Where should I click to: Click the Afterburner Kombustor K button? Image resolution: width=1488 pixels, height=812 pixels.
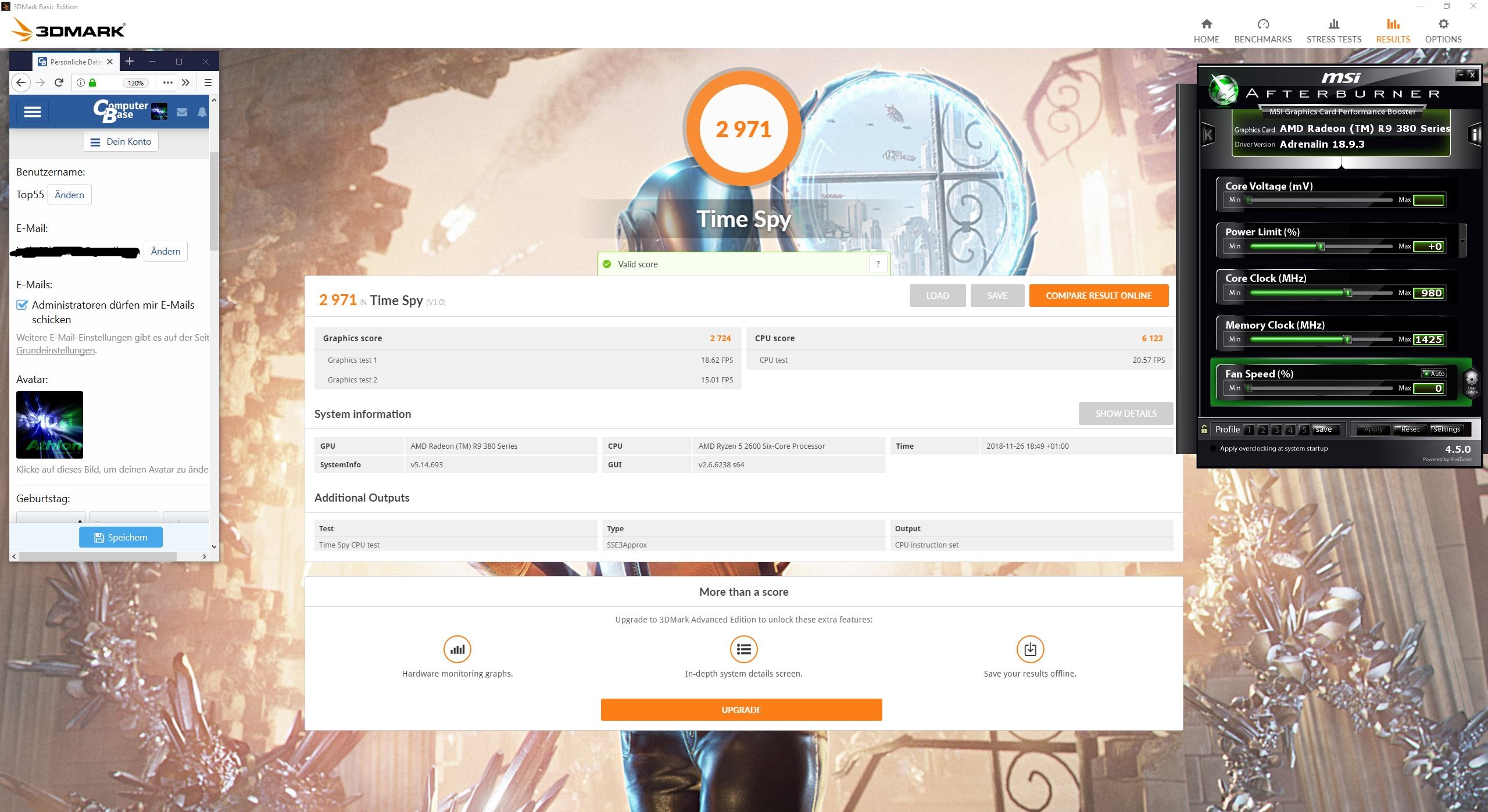1208,135
